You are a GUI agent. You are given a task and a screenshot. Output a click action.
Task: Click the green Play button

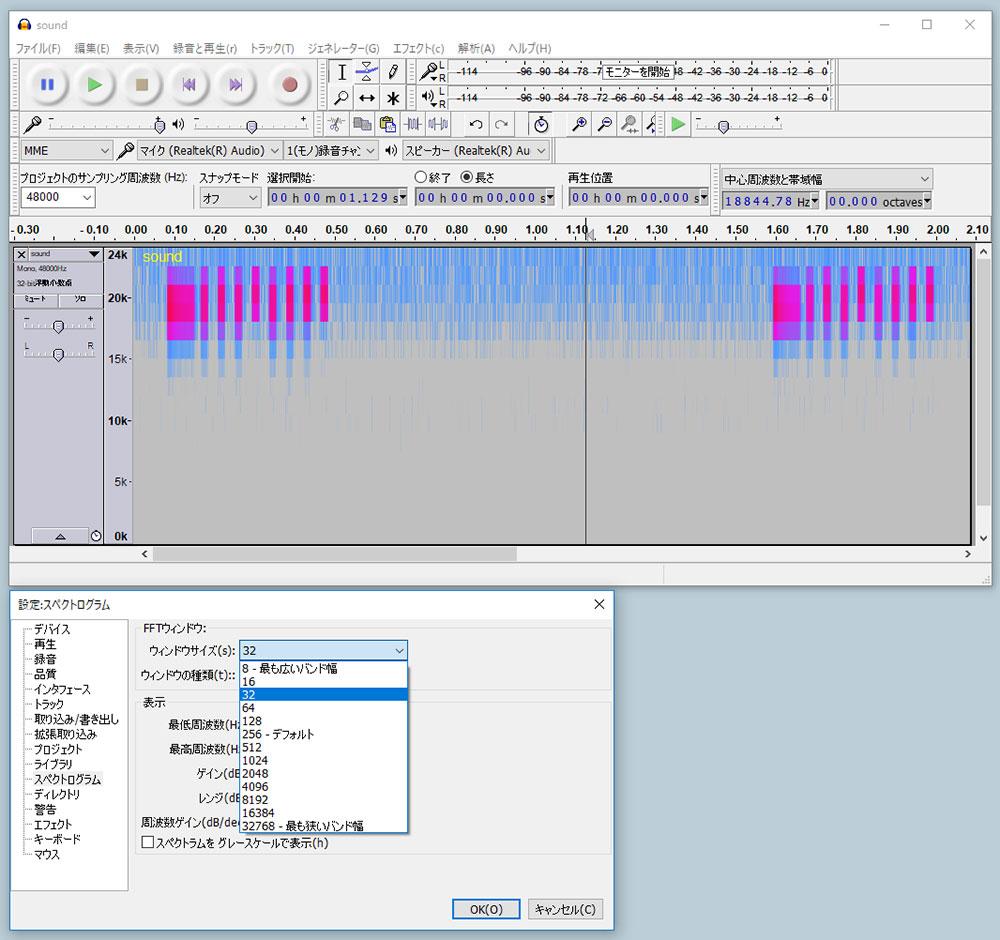tap(94, 85)
